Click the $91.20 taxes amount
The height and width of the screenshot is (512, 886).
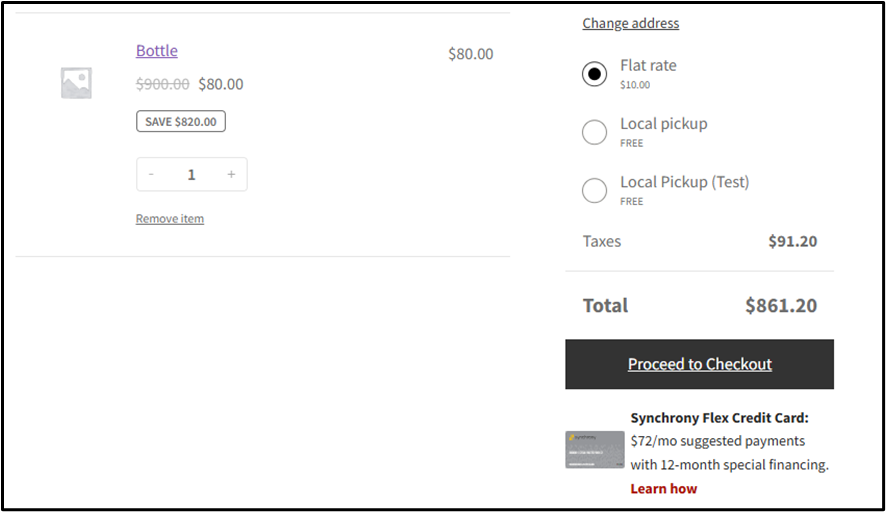click(792, 241)
